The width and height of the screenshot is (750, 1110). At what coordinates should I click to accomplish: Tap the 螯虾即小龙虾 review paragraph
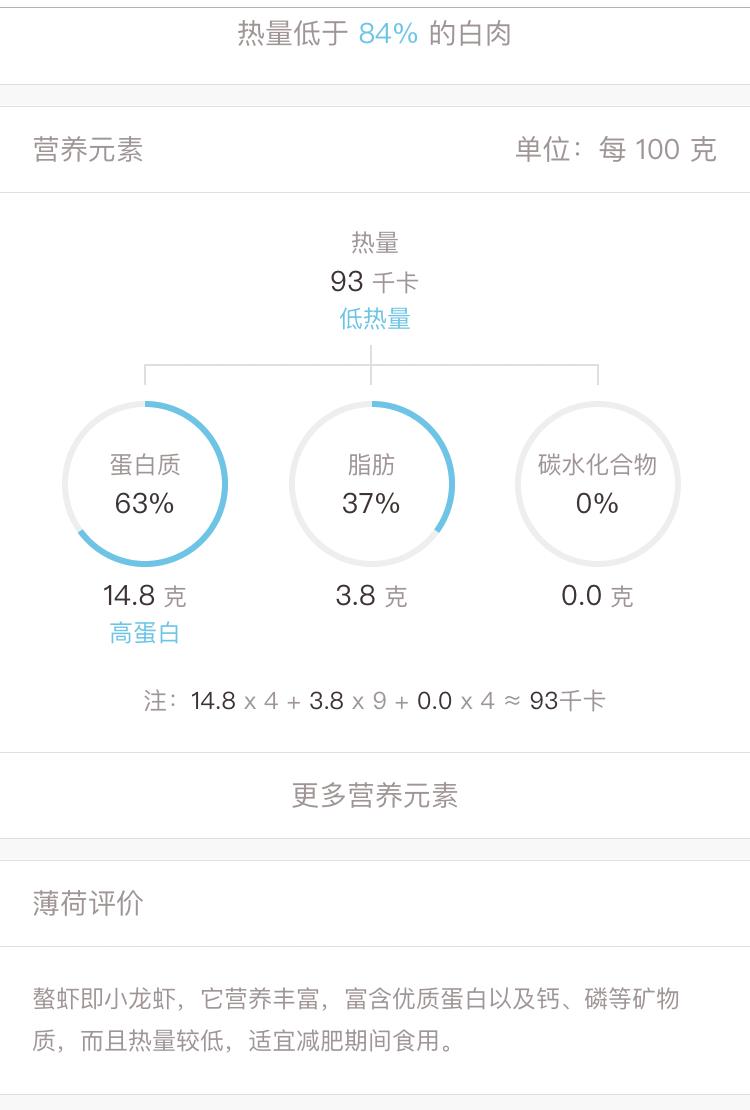point(356,1019)
